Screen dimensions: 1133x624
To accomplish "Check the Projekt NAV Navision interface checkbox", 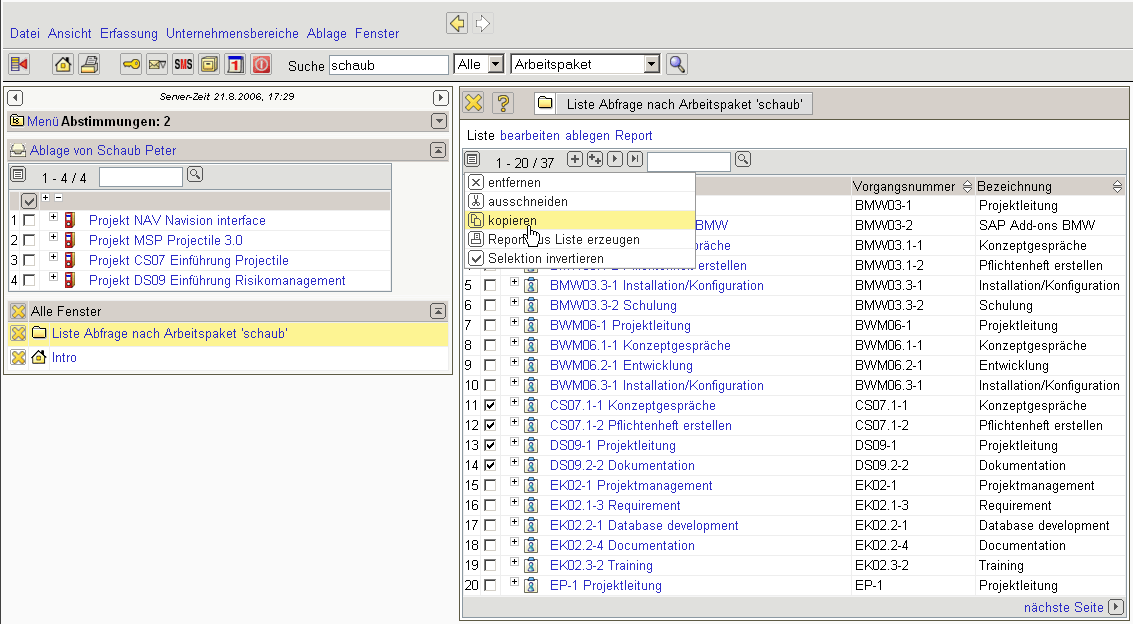I will click(29, 220).
